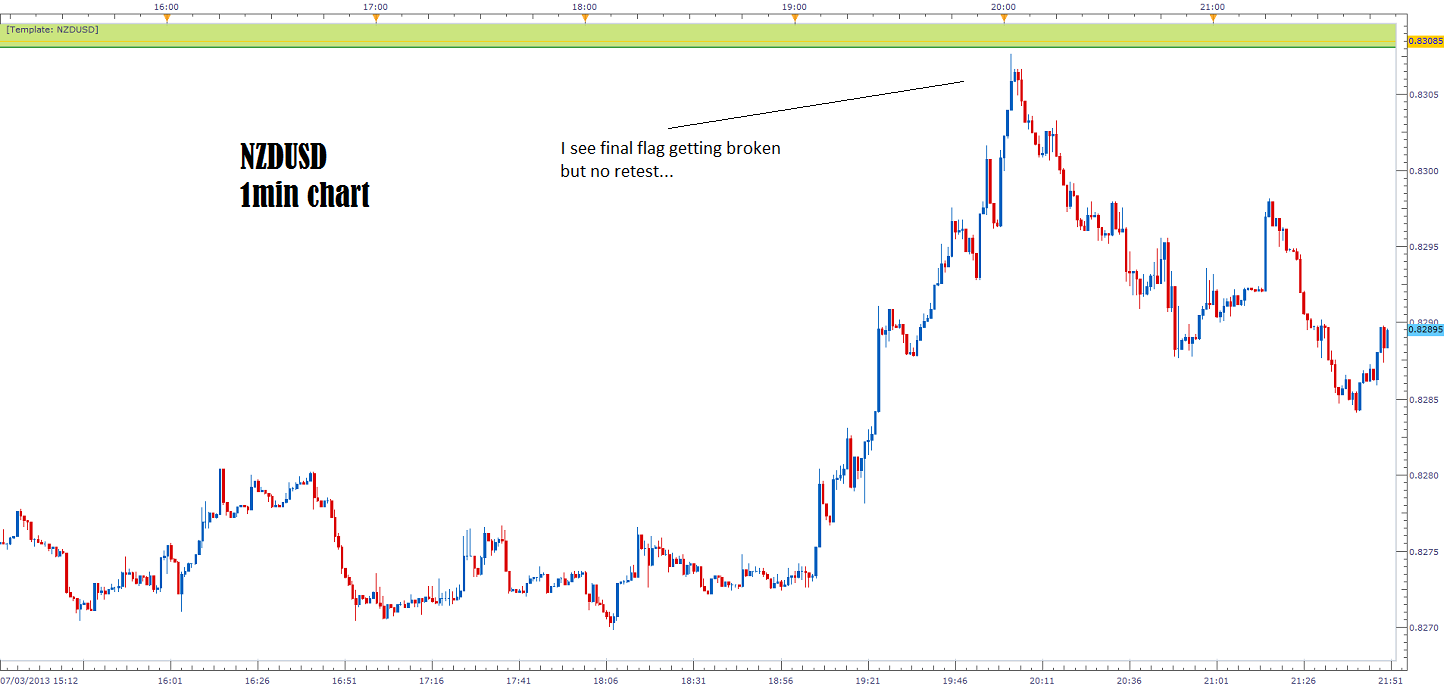Click the orange triangle marker at 21:00
Image resolution: width=1450 pixels, height=689 pixels.
tap(1213, 17)
